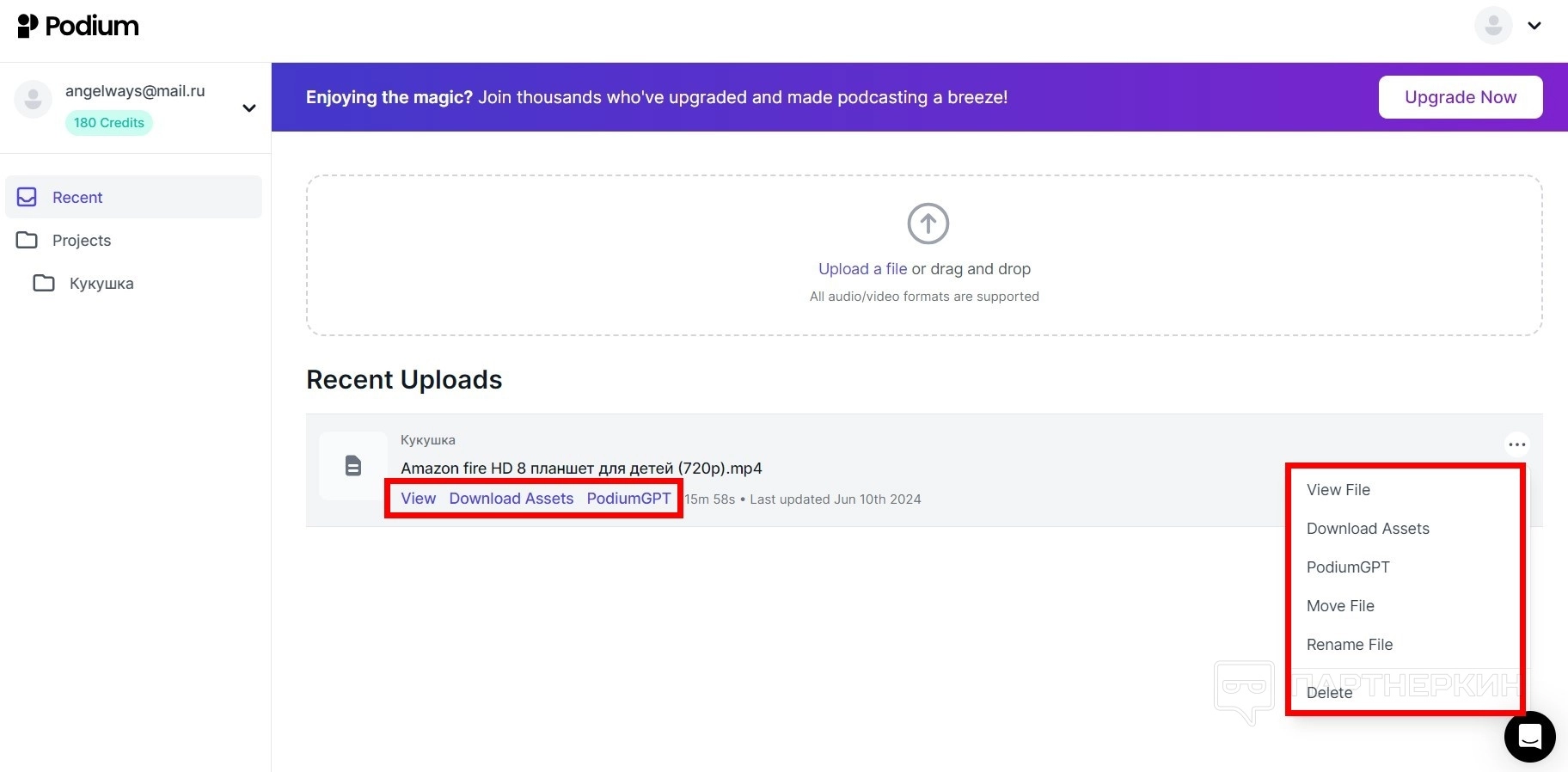Select View File from context menu
Screen dimensions: 1568x772
click(x=1338, y=490)
